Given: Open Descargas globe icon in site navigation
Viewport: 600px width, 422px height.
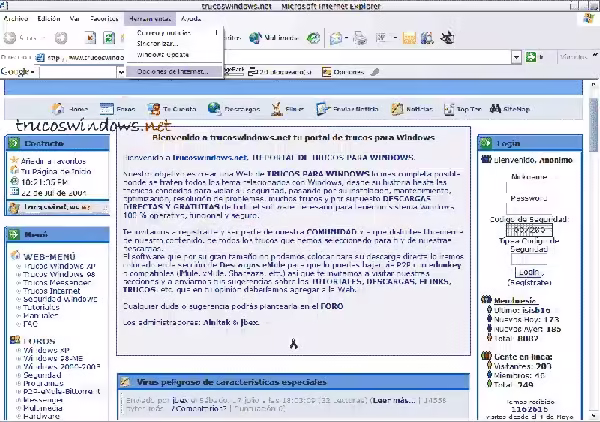Looking at the screenshot, I should (214, 109).
